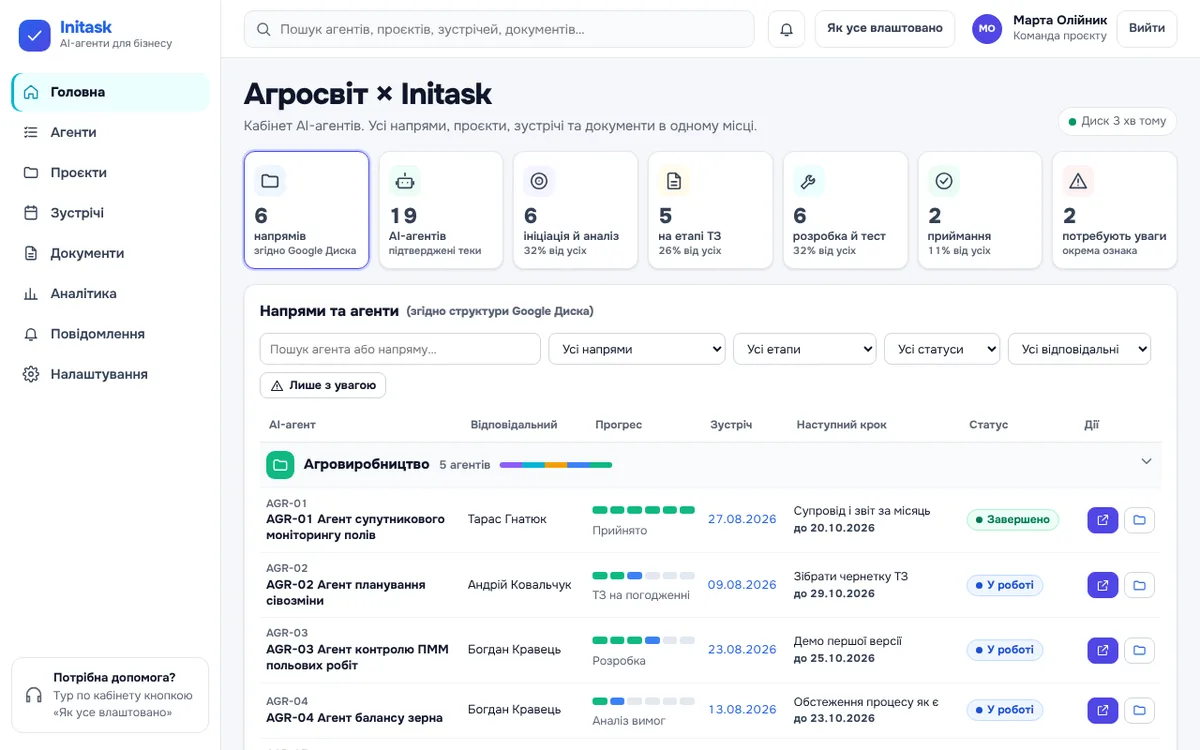The width and height of the screenshot is (1200, 750).
Task: Focus the global search field
Action: (499, 29)
